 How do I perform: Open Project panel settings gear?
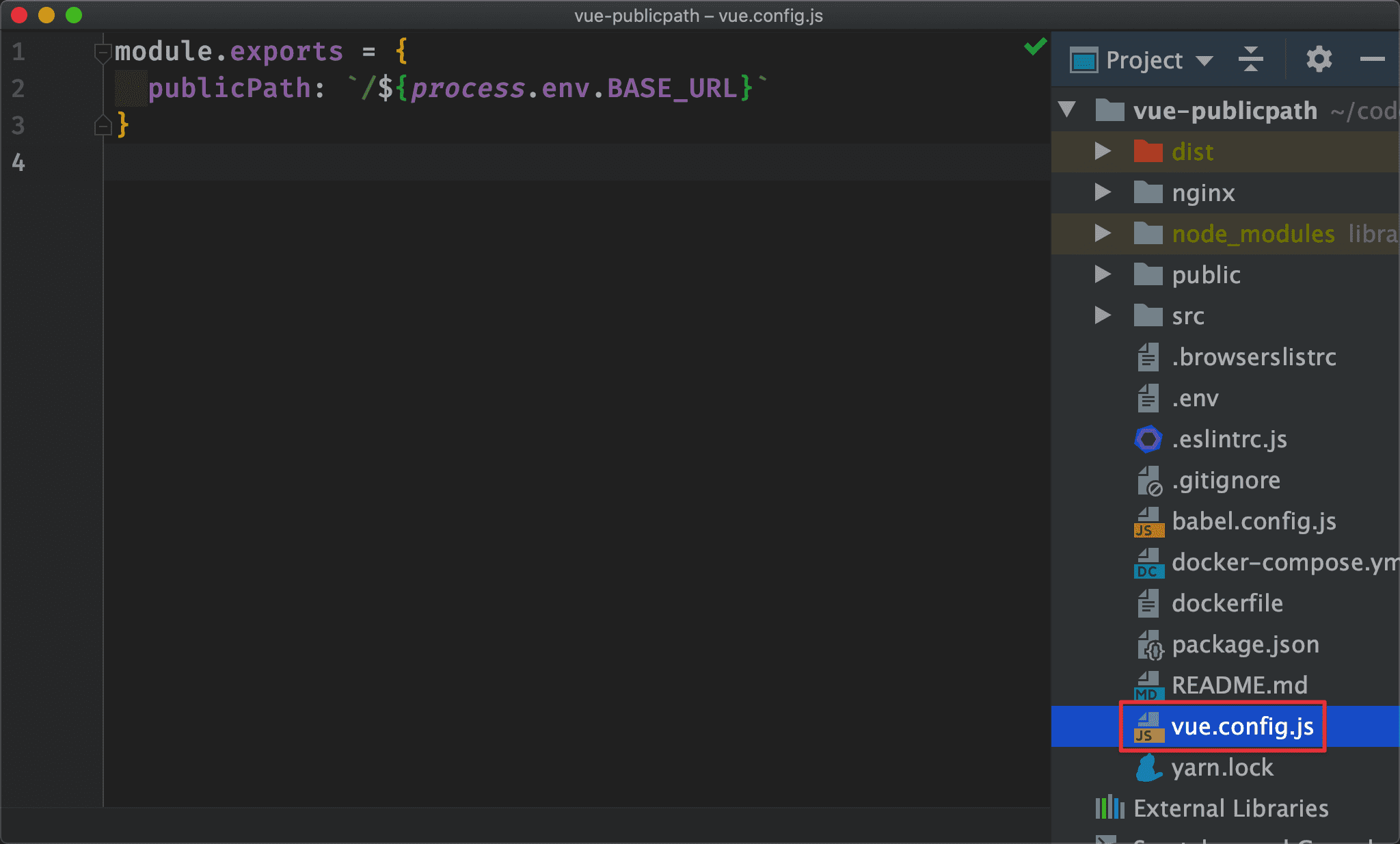[1319, 60]
